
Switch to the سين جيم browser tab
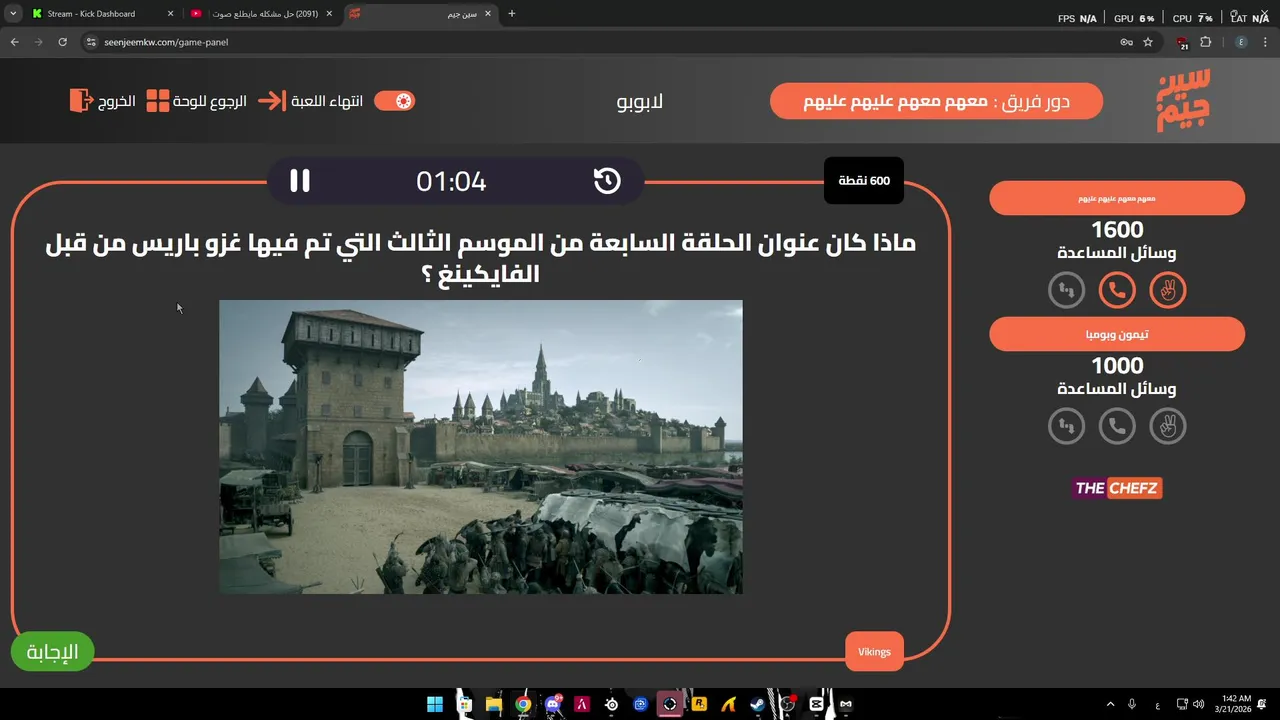tap(421, 14)
